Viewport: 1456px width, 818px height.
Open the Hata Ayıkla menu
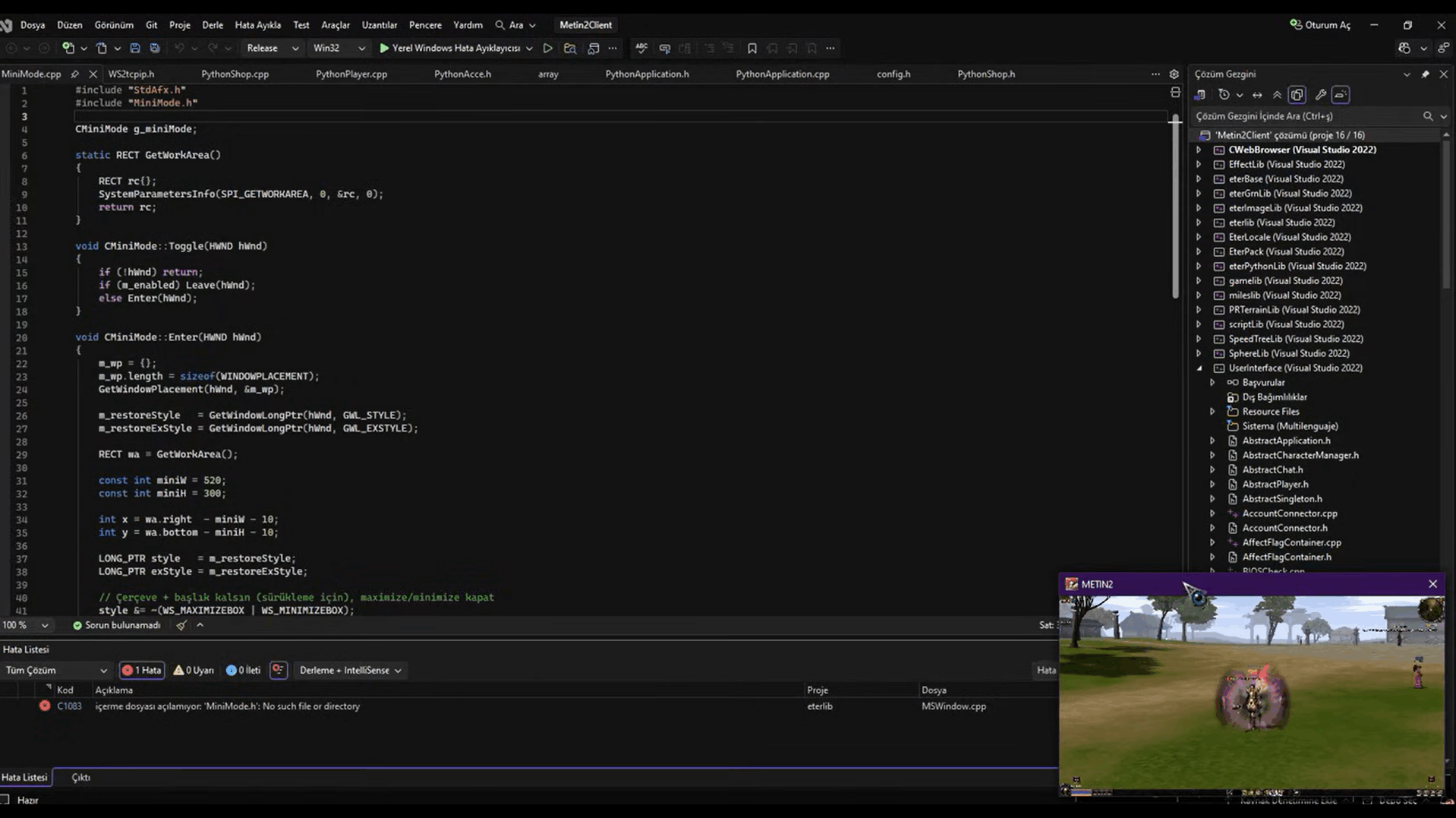point(257,25)
